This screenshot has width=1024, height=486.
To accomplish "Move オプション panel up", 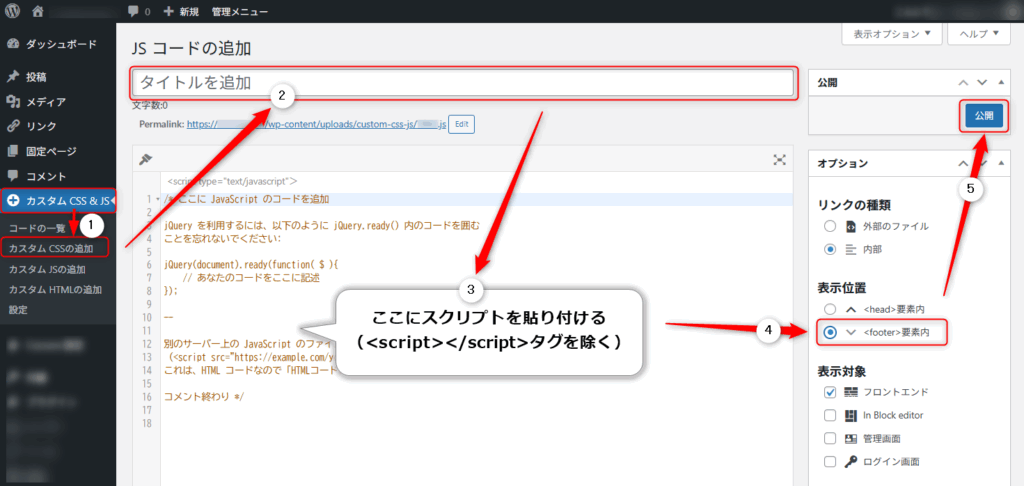I will [963, 164].
